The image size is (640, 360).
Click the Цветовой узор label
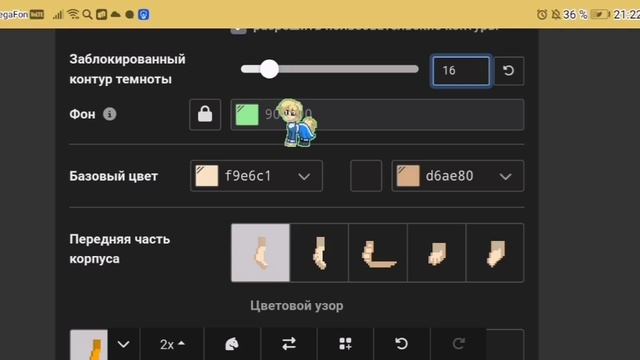click(x=297, y=306)
